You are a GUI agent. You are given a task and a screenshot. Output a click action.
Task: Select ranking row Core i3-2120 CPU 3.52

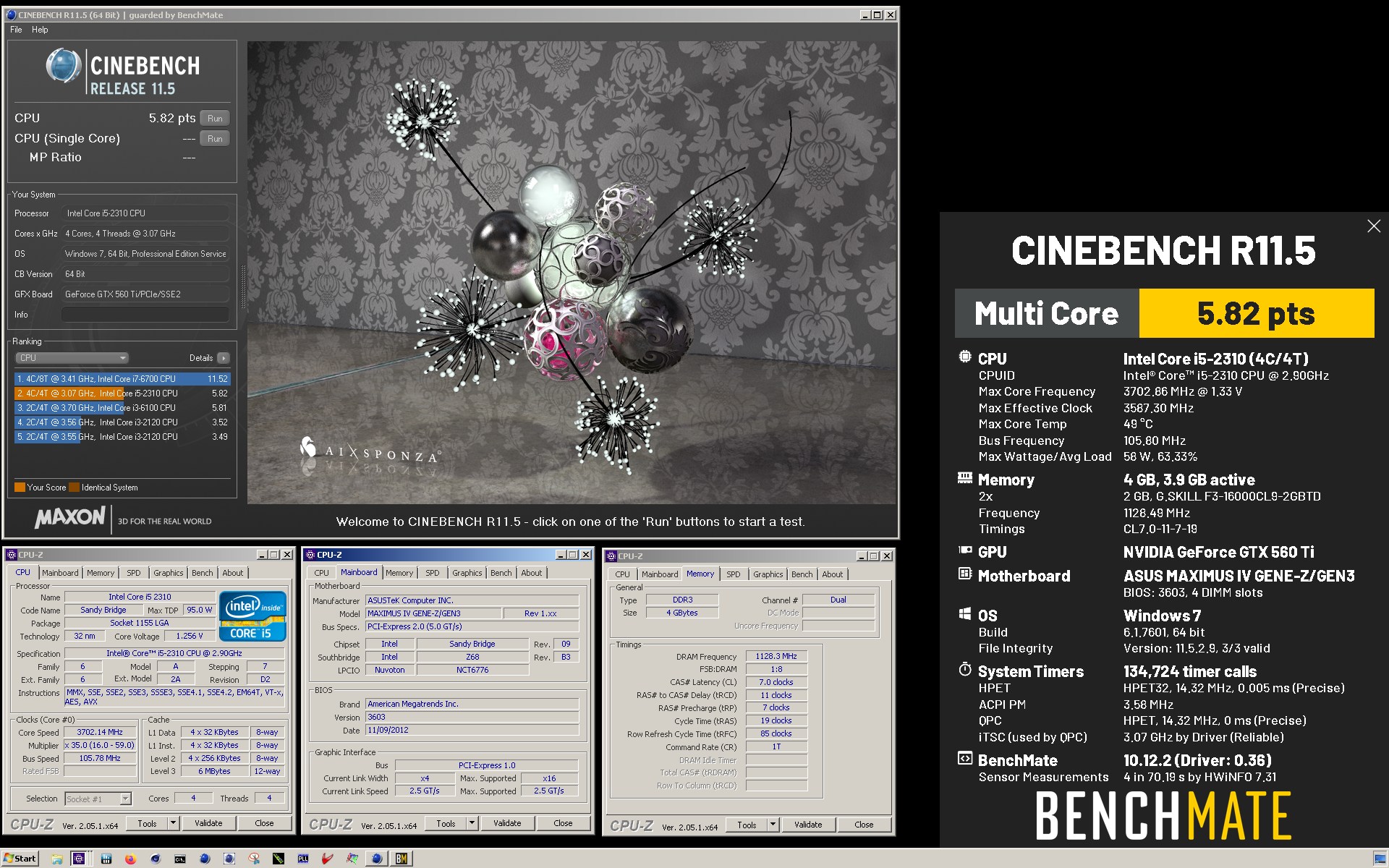(x=122, y=422)
